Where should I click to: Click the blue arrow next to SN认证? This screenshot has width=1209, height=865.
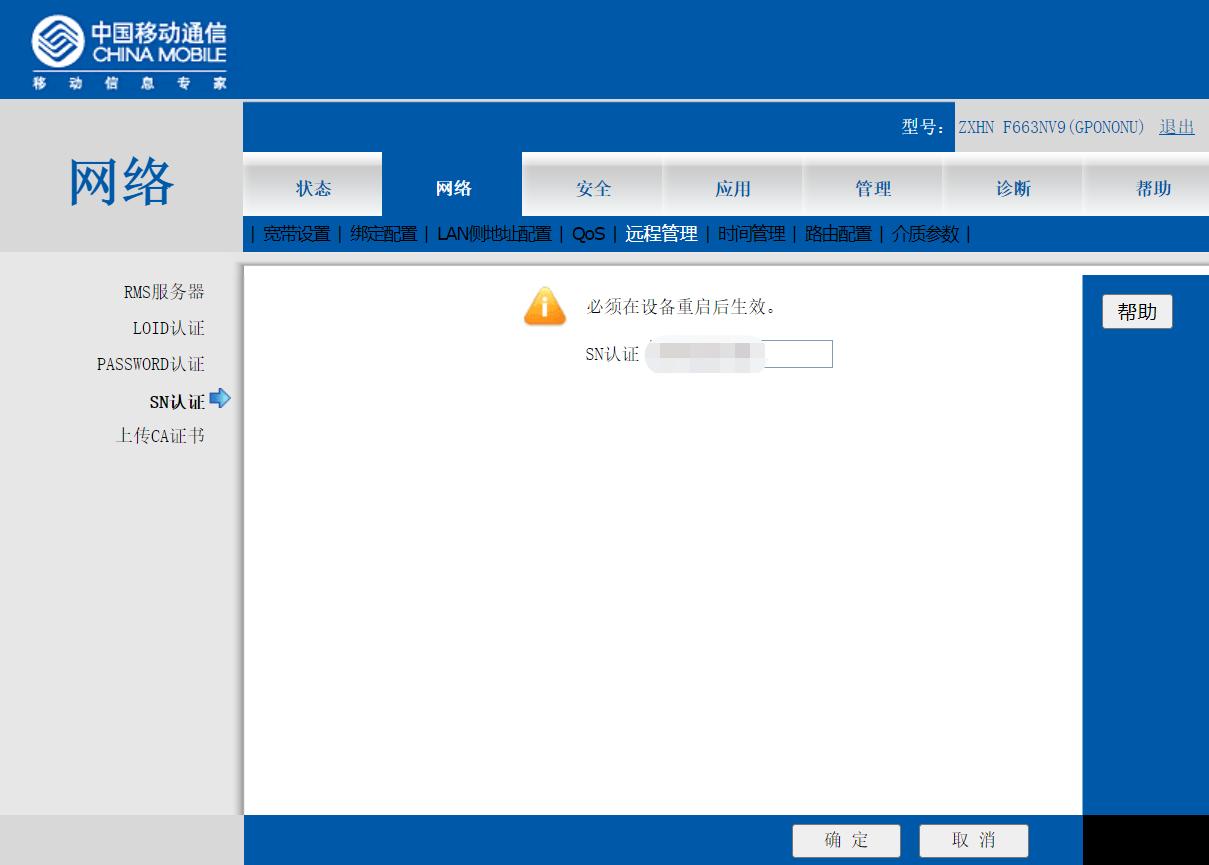point(217,401)
